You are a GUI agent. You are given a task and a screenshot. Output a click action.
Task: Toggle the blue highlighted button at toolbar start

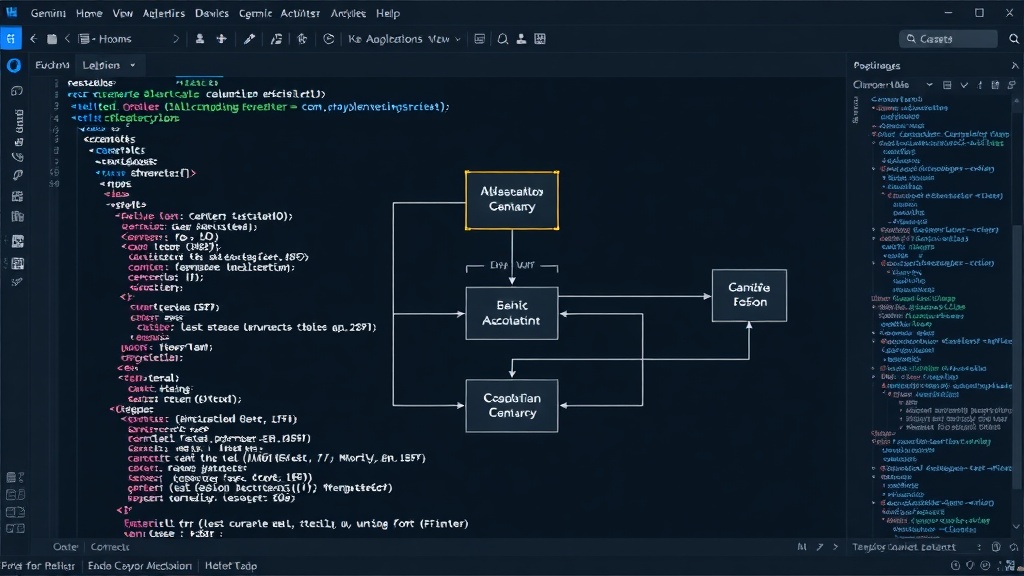click(x=11, y=39)
